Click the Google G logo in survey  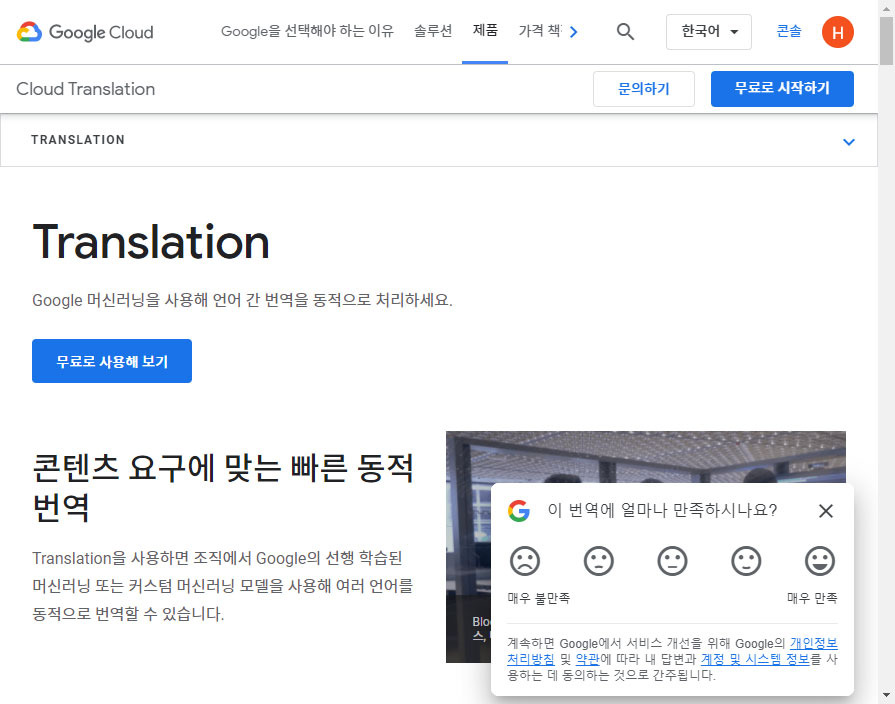pyautogui.click(x=519, y=510)
